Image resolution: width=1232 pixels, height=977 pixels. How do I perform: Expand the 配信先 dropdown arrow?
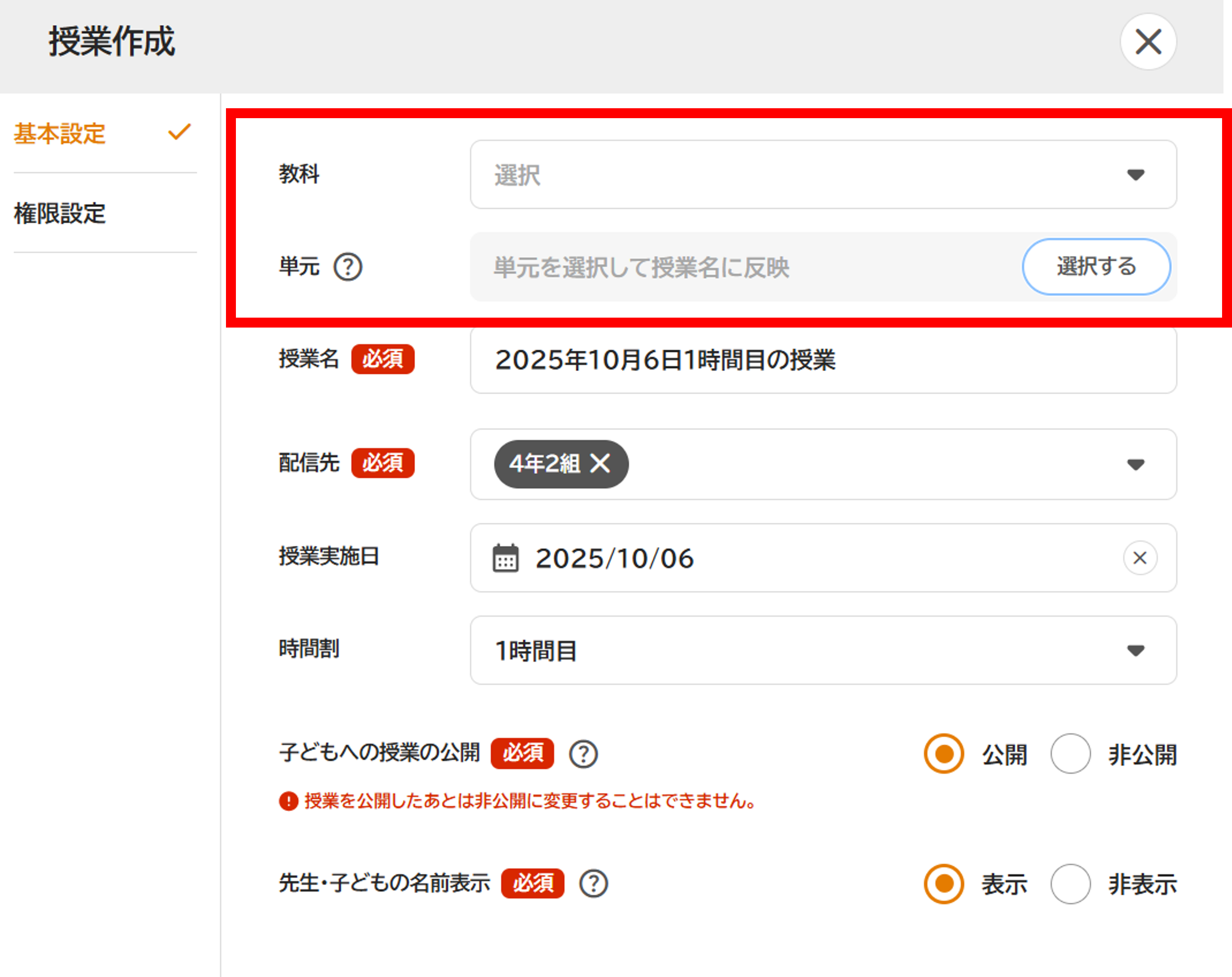1135,465
